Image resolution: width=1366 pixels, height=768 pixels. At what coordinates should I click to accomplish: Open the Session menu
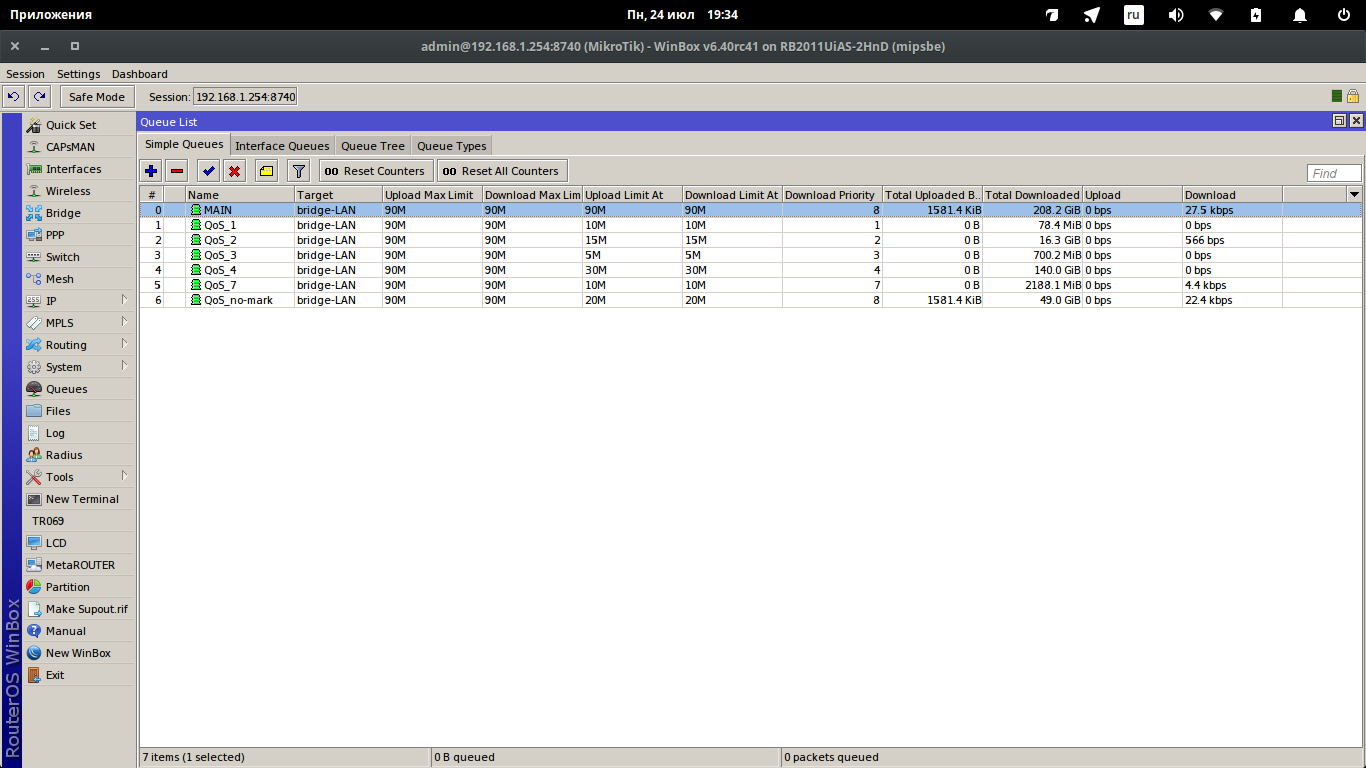coord(25,74)
